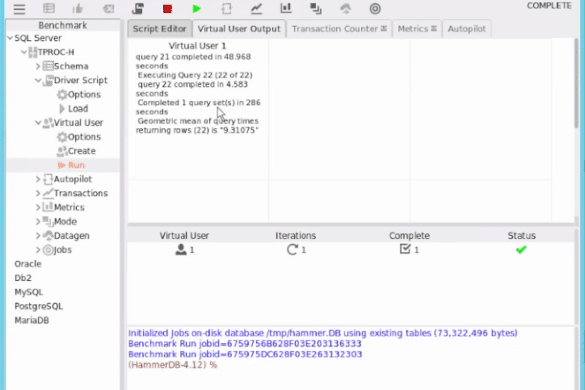The height and width of the screenshot is (390, 585).
Task: Expand the Metrics tree node
Action: coord(38,207)
